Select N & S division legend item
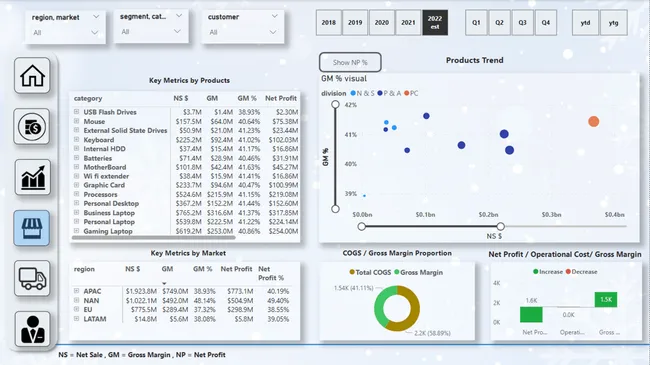The width and height of the screenshot is (650, 365). click(362, 93)
